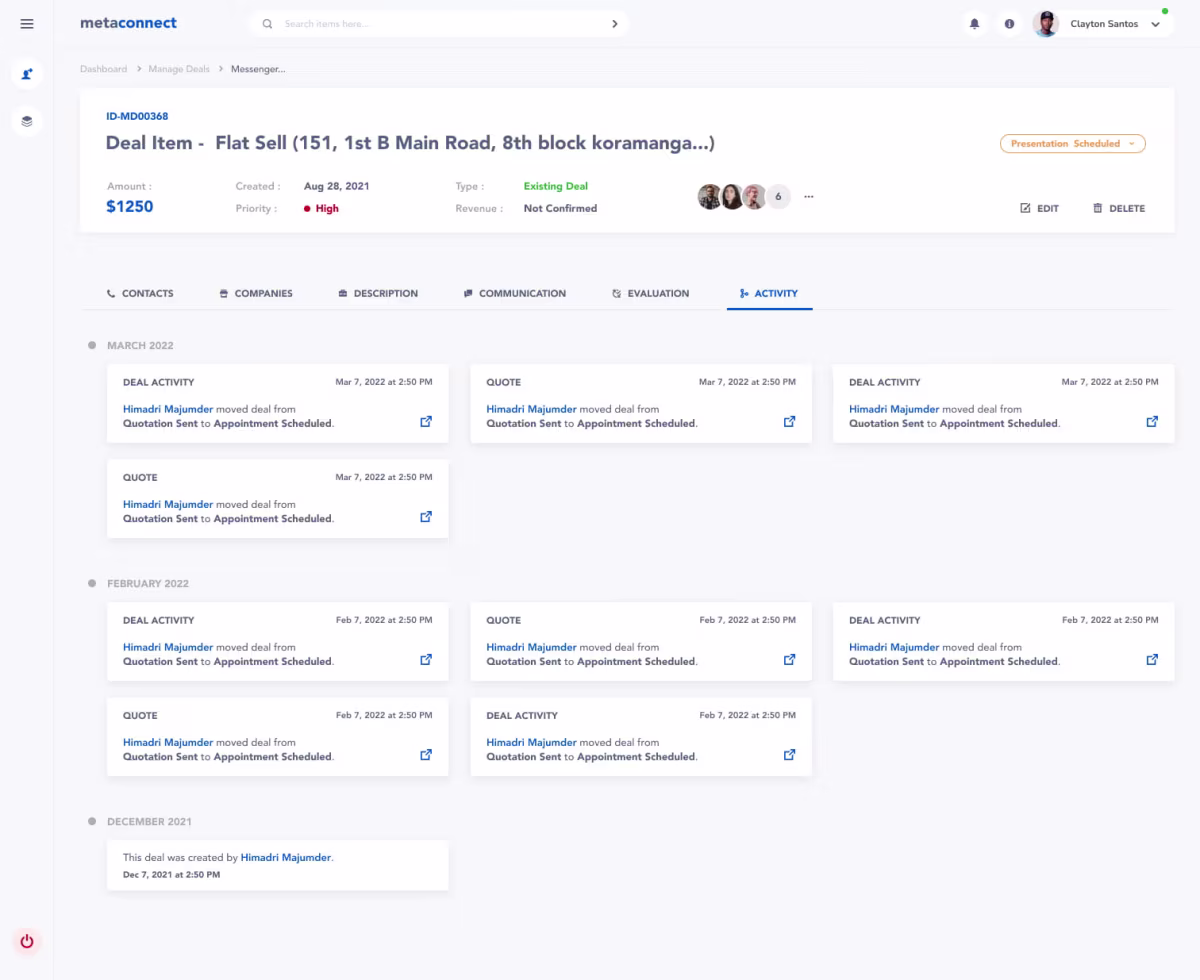Click the 6 more members badge

(x=778, y=197)
